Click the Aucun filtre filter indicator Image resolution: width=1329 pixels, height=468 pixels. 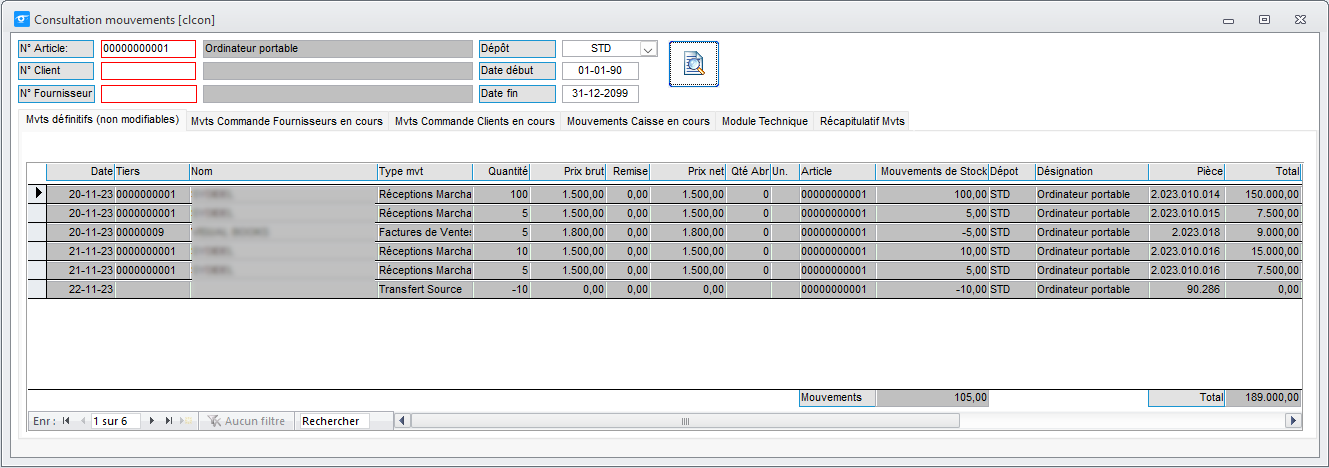coord(247,421)
